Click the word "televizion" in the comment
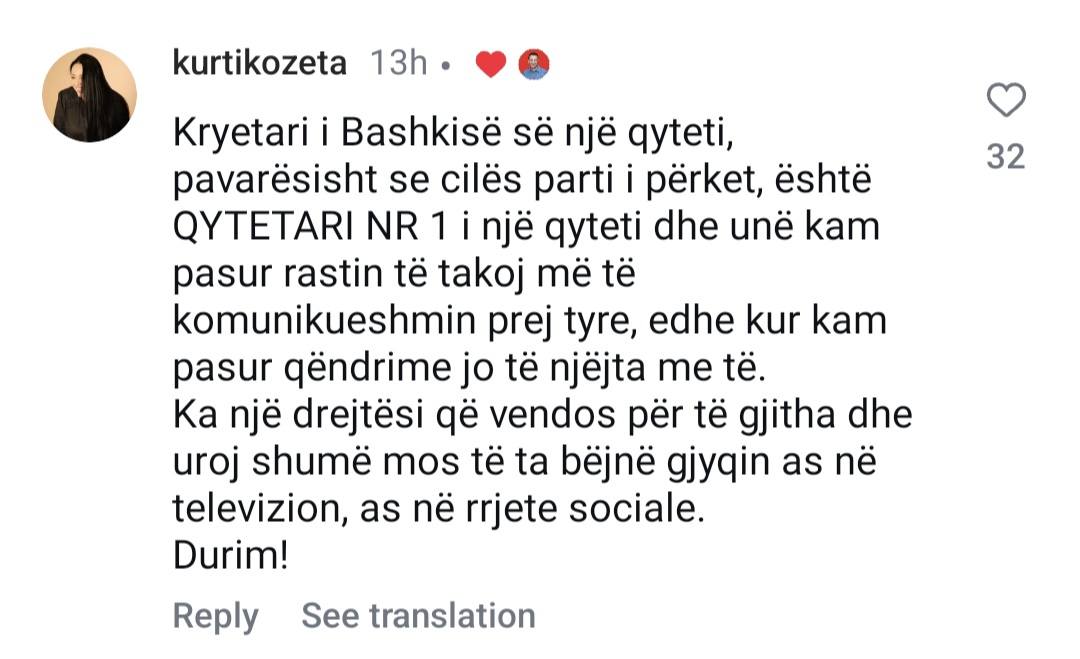This screenshot has width=1080, height=659. [260, 510]
